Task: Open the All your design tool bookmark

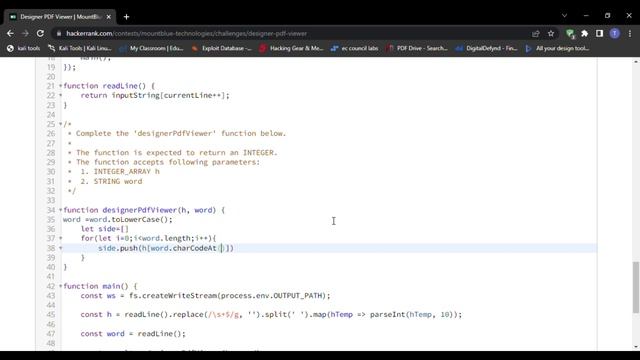Action: tap(557, 48)
